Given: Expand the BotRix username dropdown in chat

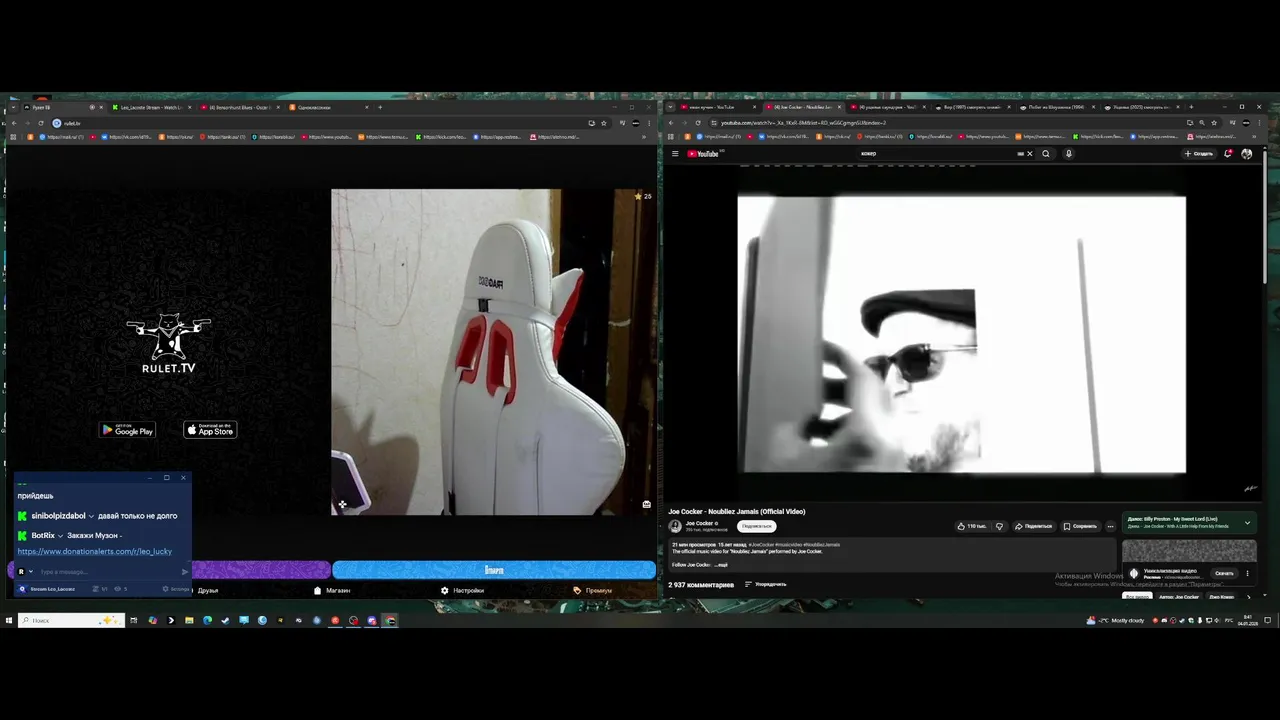Looking at the screenshot, I should (60, 536).
